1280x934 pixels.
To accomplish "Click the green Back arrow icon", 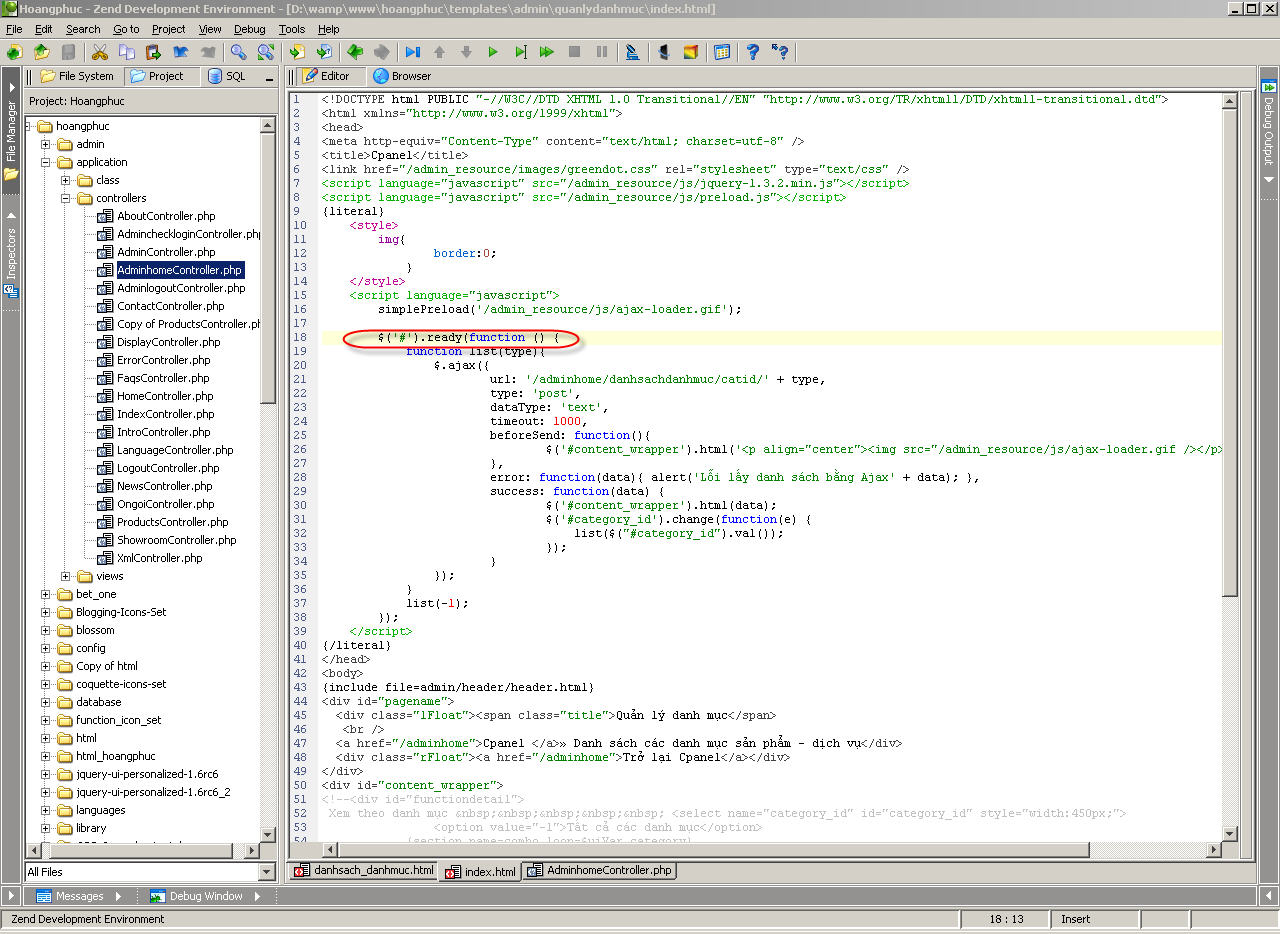I will coord(354,52).
